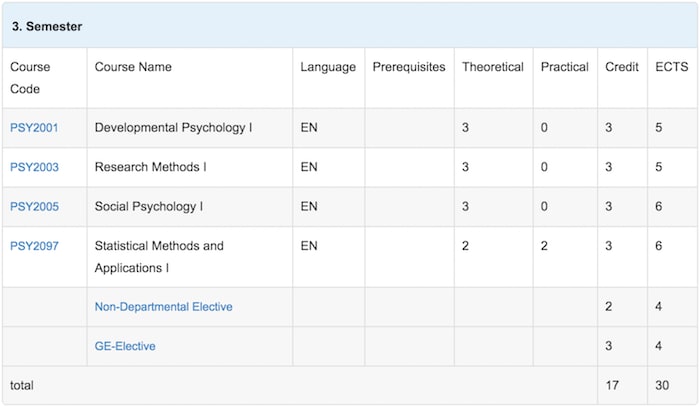
Task: Open the PSY2001 course link
Action: [34, 128]
